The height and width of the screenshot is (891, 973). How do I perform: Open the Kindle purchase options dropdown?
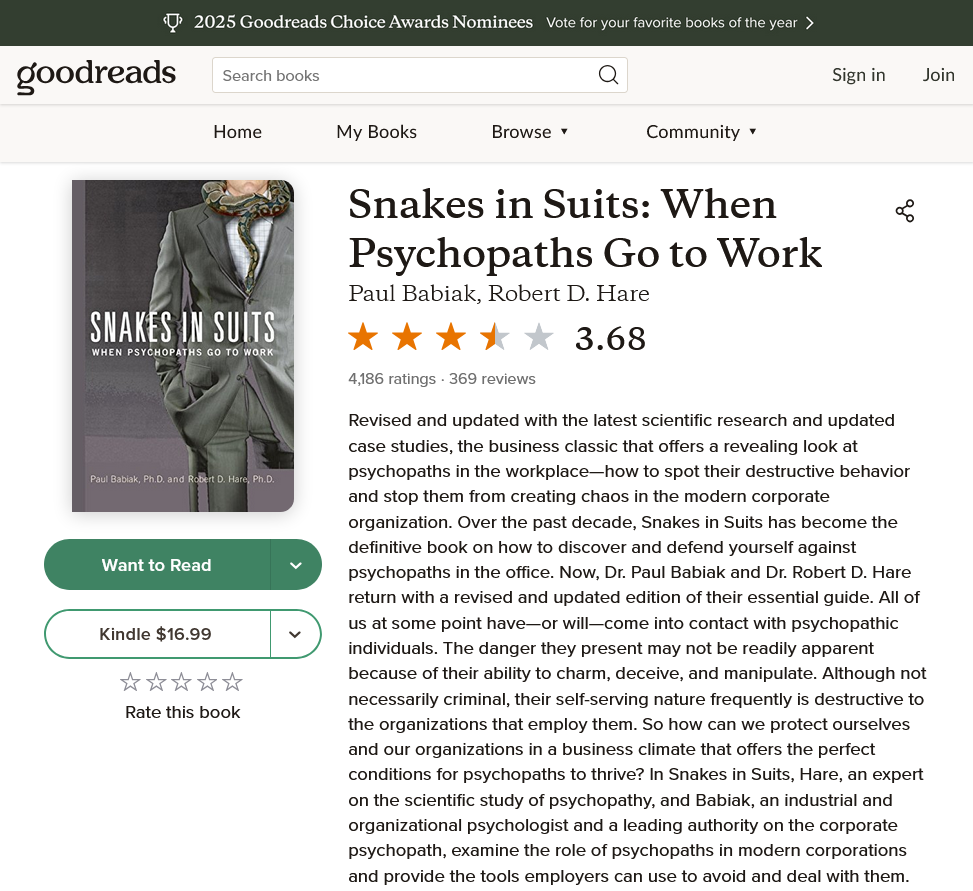(296, 634)
